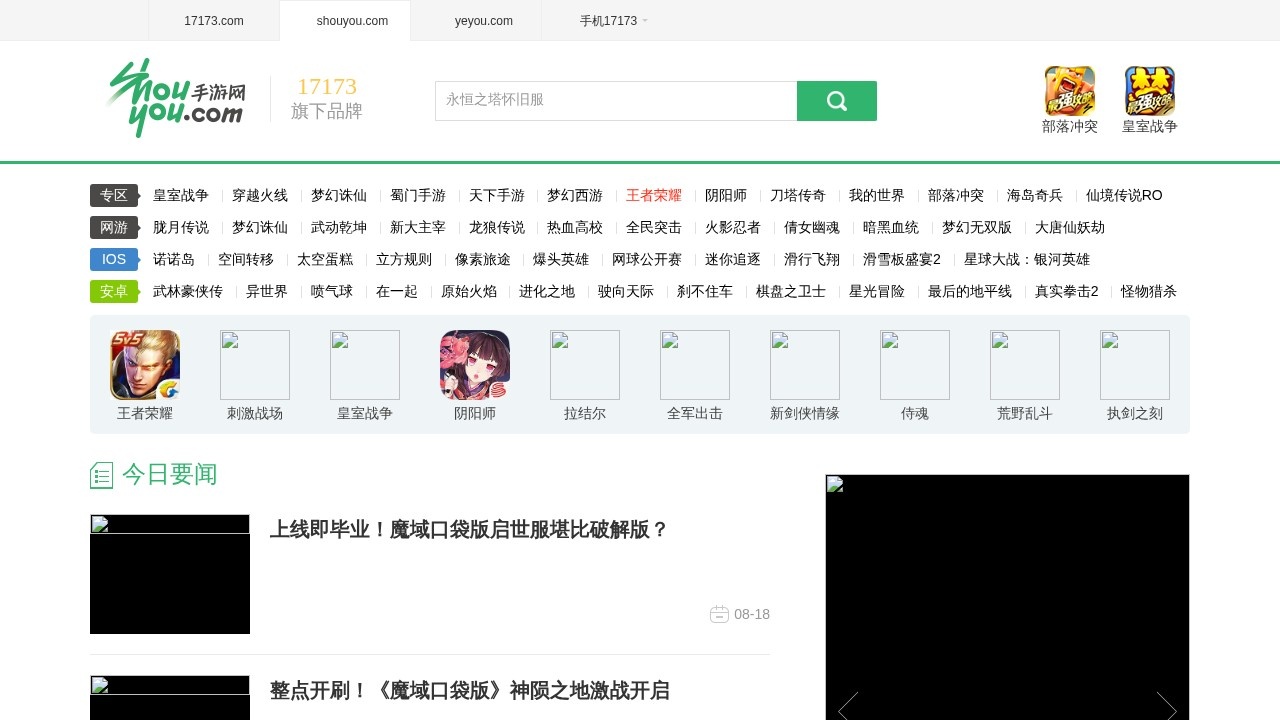
Task: Open the 武林豪侠传 link
Action: pyautogui.click(x=188, y=291)
